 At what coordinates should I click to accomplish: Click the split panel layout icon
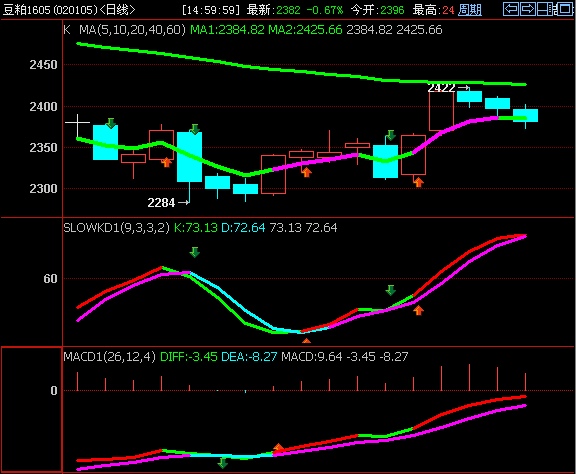point(546,9)
